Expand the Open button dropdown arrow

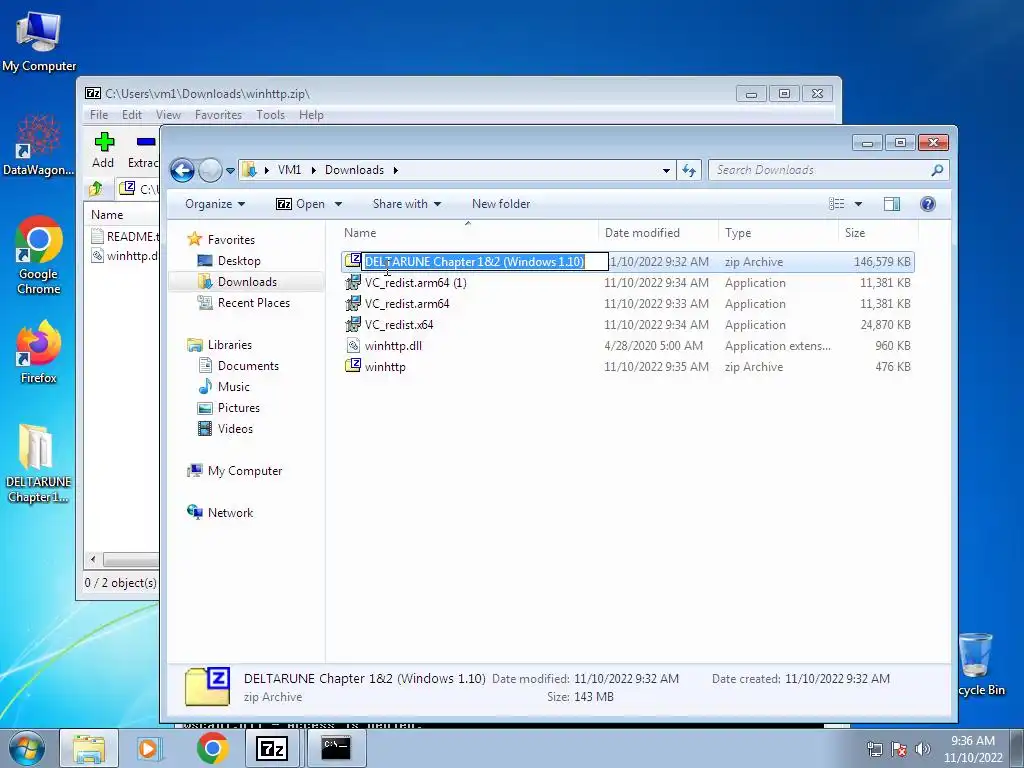point(338,204)
